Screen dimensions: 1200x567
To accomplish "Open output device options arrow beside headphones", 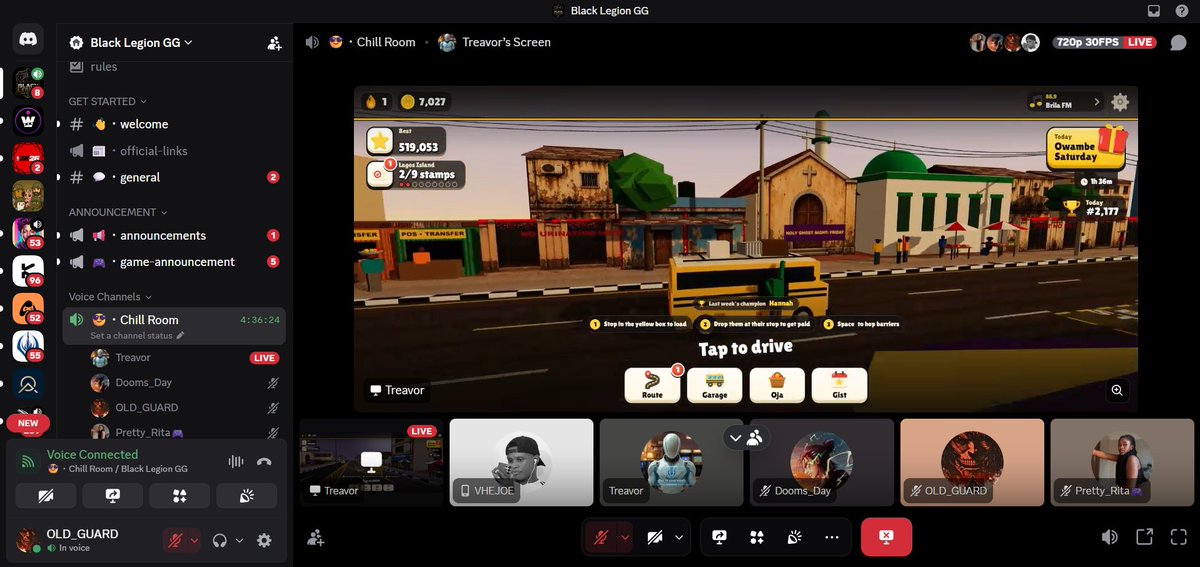I will (239, 540).
